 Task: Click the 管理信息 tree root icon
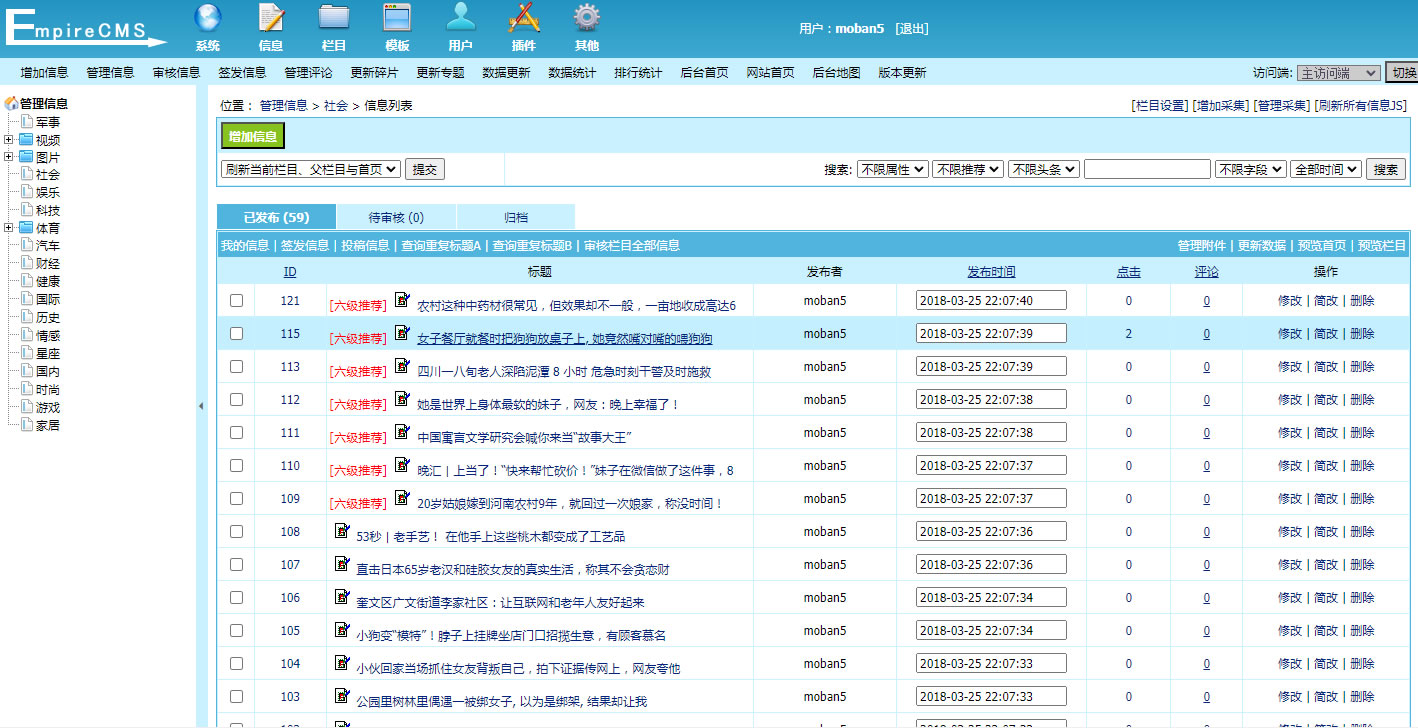point(12,102)
